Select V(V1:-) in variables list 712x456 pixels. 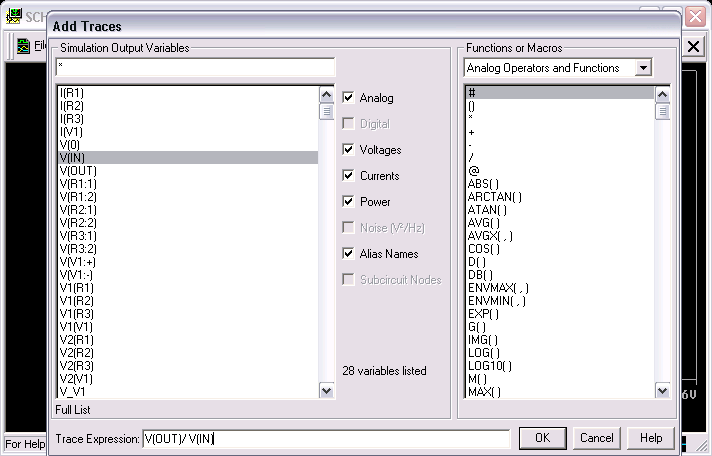click(x=188, y=275)
